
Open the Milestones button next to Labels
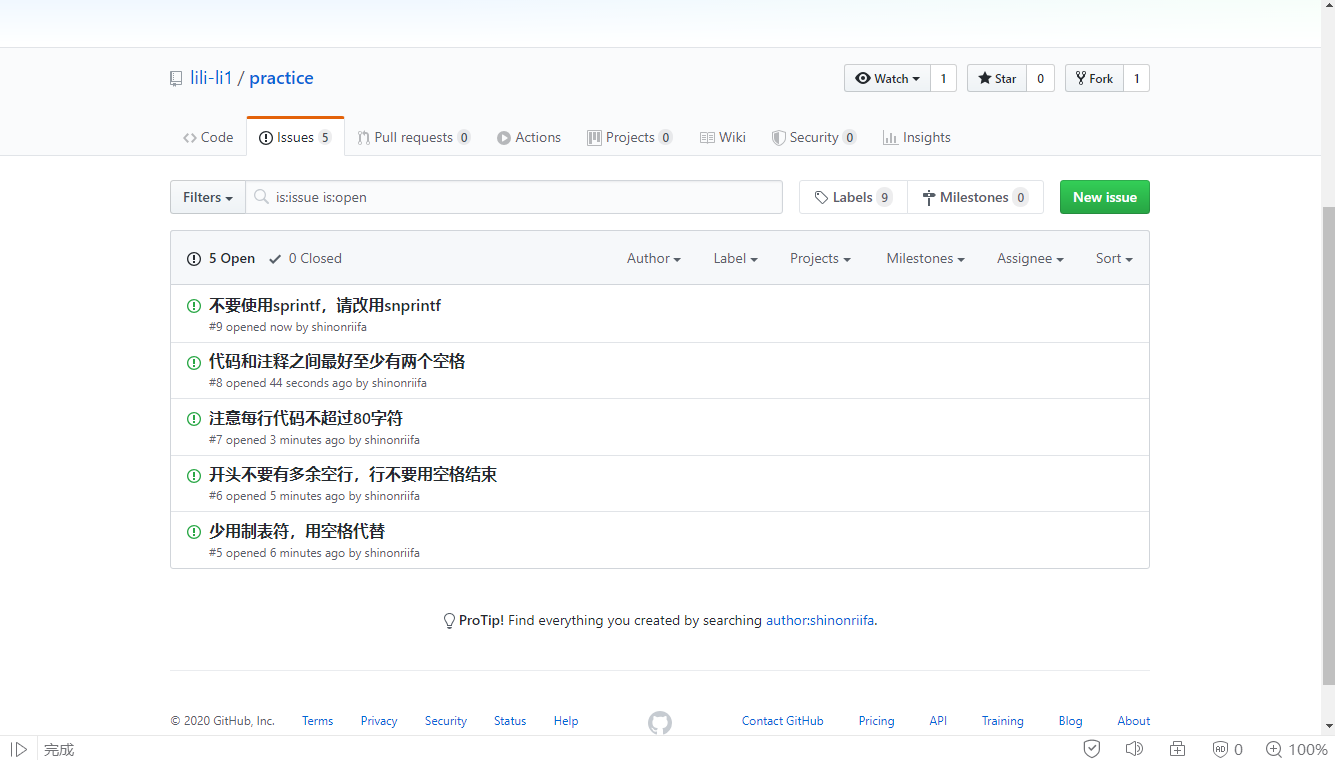pos(975,198)
